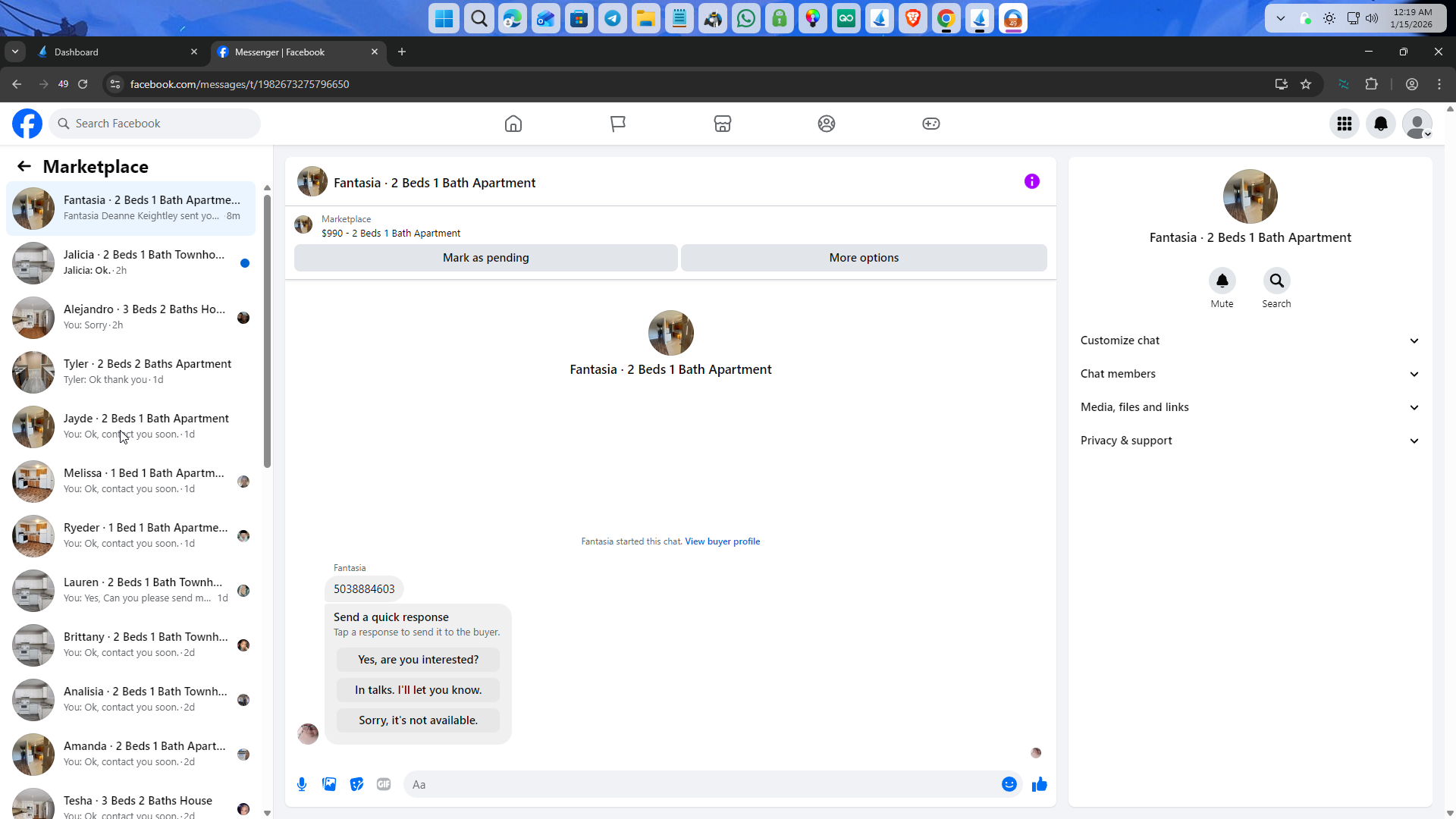Expand Customize chat section

[1250, 340]
